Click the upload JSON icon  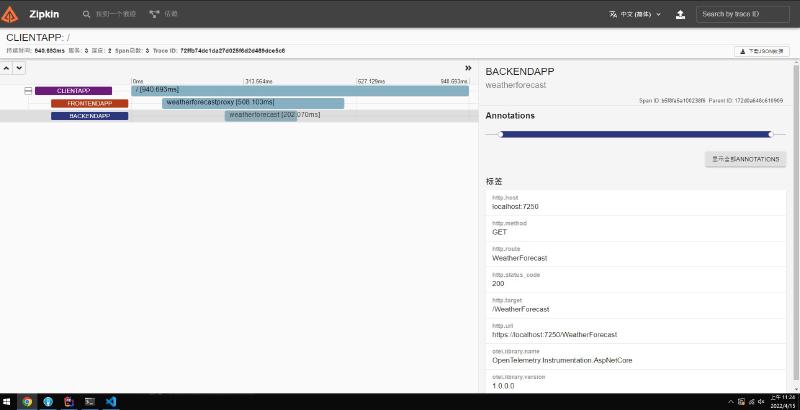tap(681, 14)
